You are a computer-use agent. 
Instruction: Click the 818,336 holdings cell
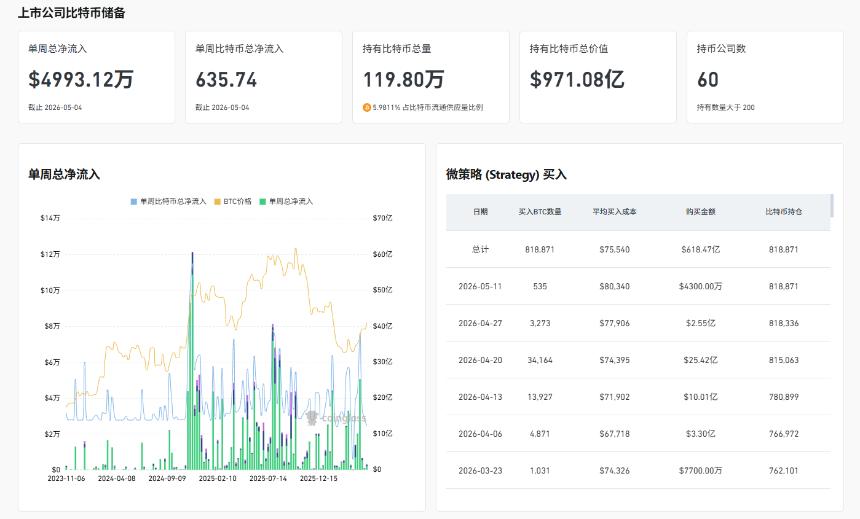784,323
